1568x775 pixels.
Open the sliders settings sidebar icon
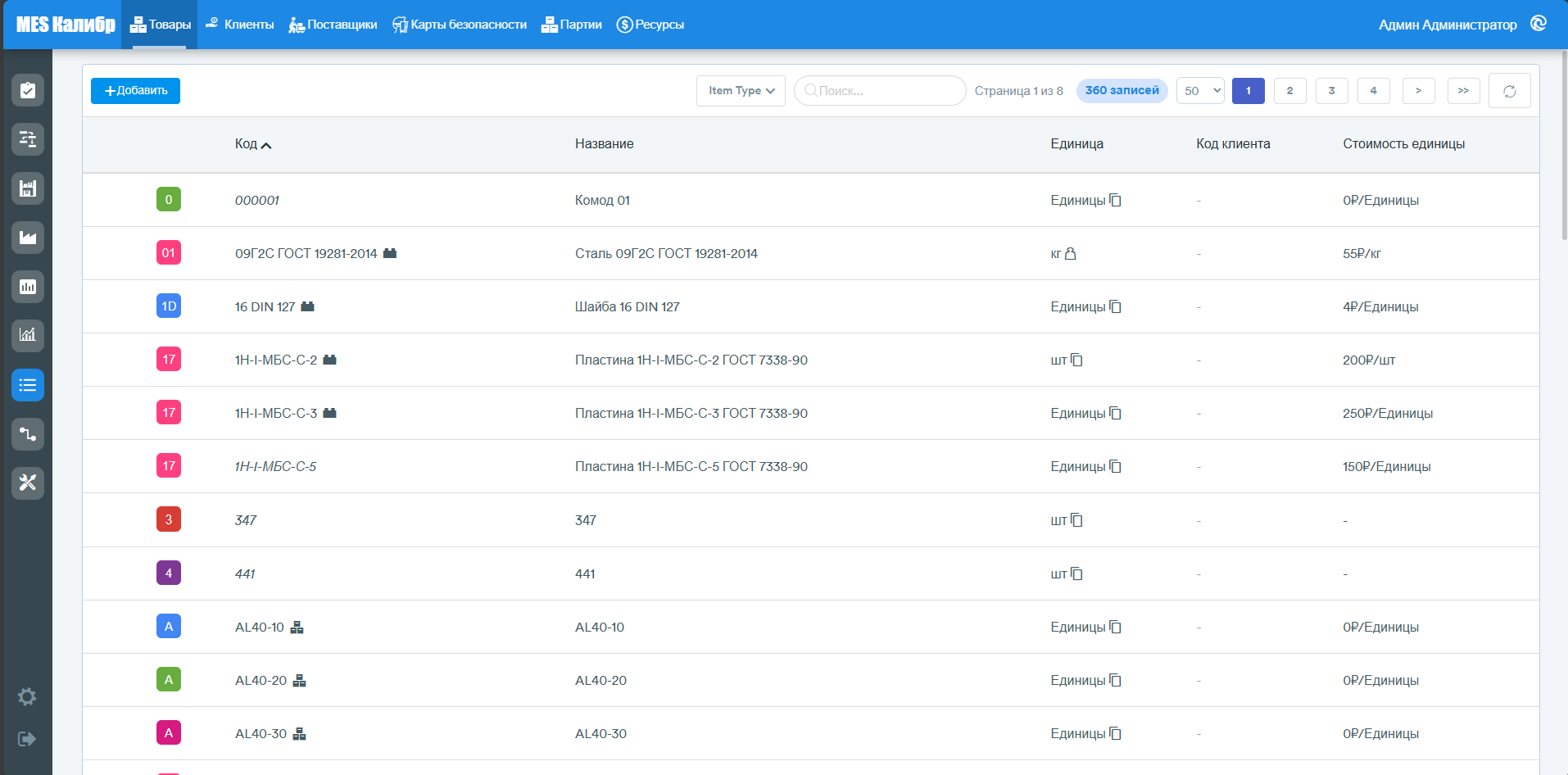point(28,139)
